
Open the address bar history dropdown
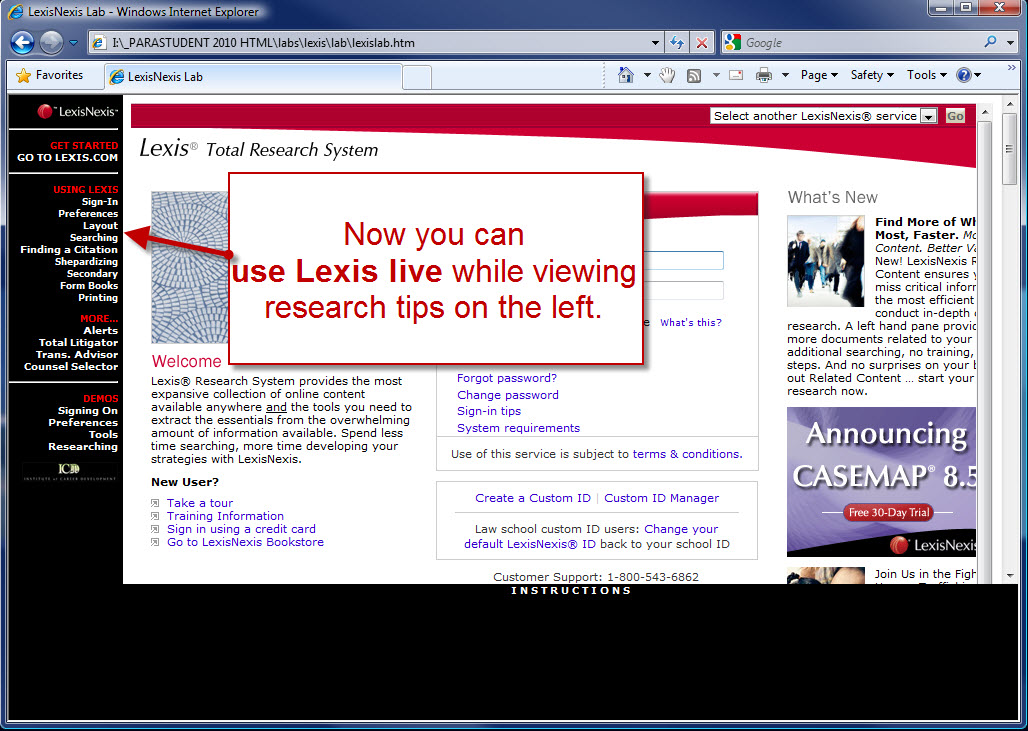(x=655, y=42)
